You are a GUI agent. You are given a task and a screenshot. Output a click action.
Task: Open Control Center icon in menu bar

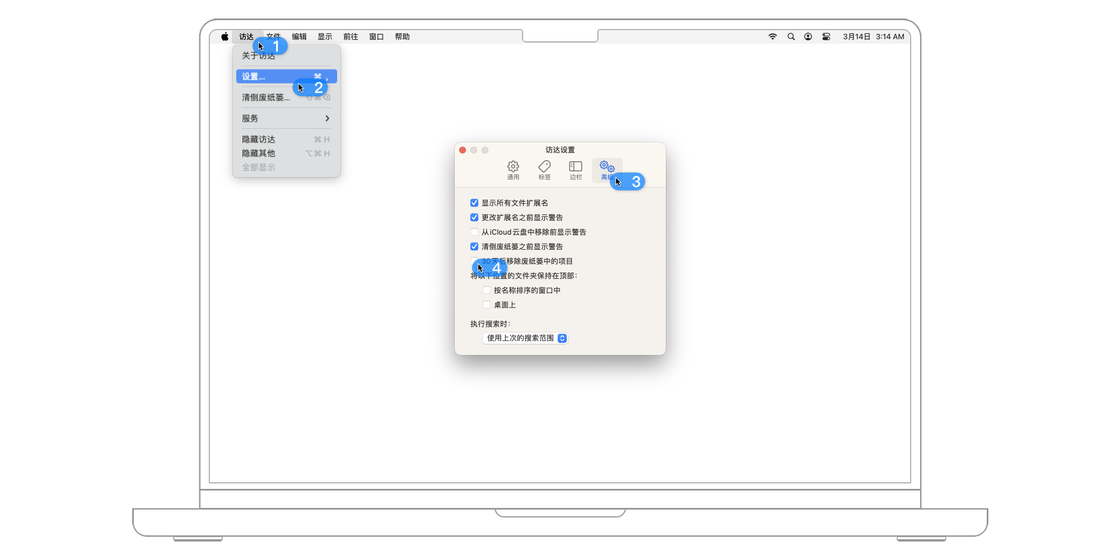click(826, 36)
